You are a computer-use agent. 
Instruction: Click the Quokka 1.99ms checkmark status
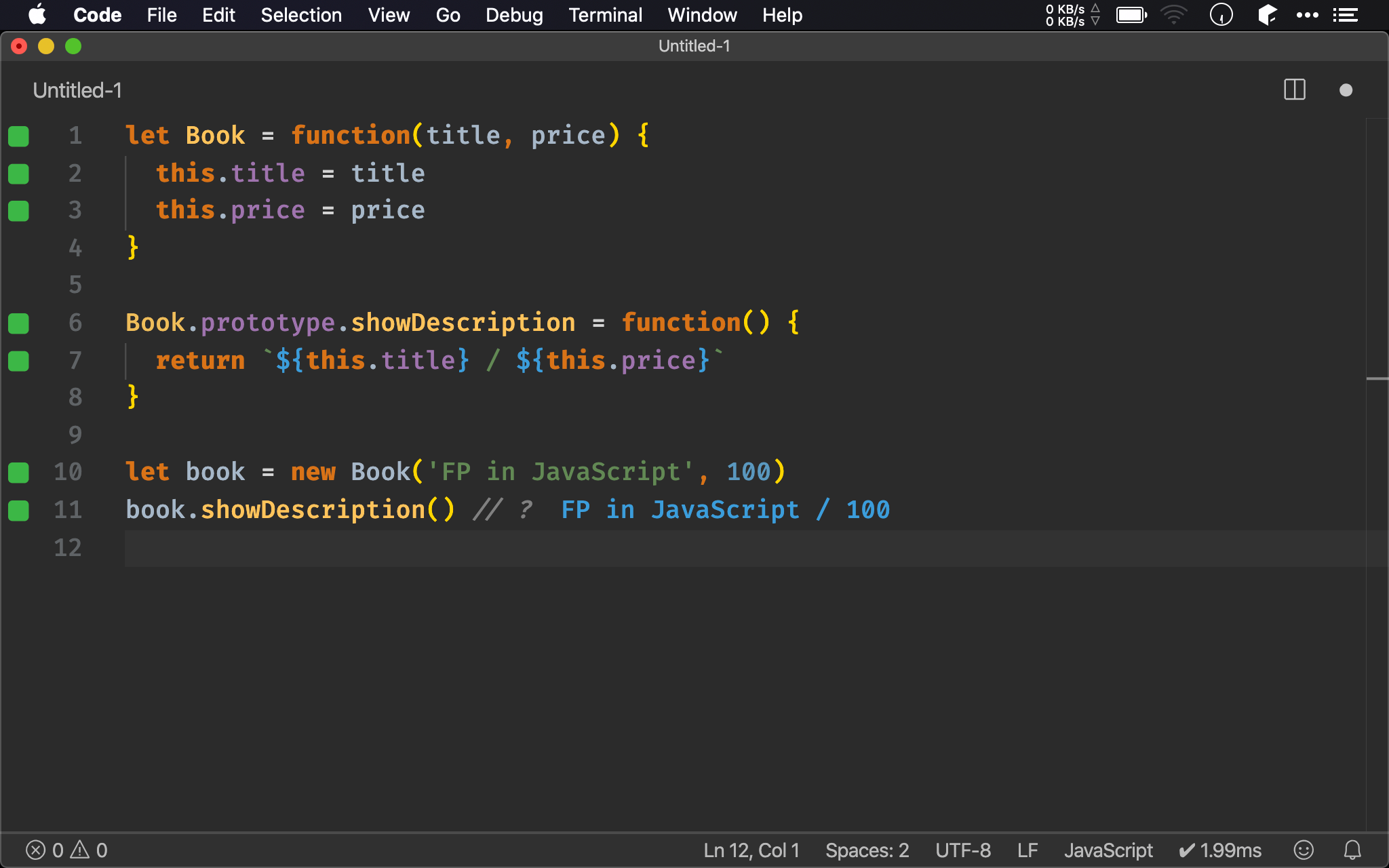[1219, 850]
